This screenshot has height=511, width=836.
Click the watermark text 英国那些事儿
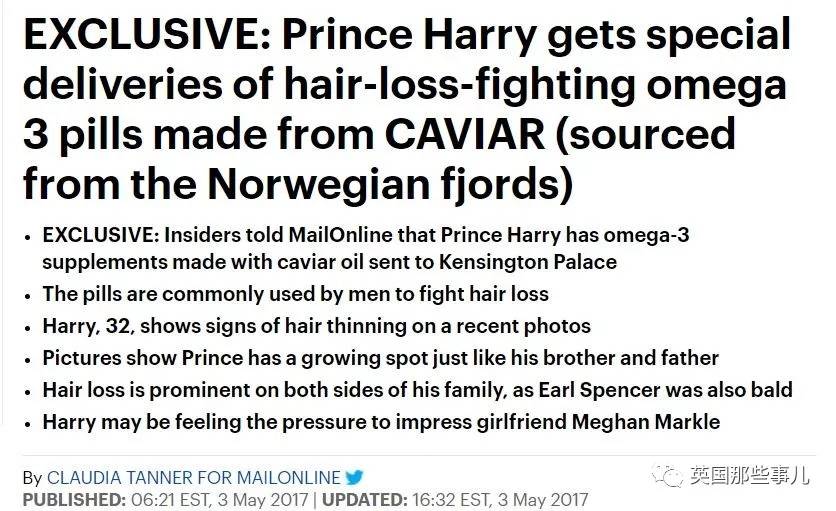[750, 477]
